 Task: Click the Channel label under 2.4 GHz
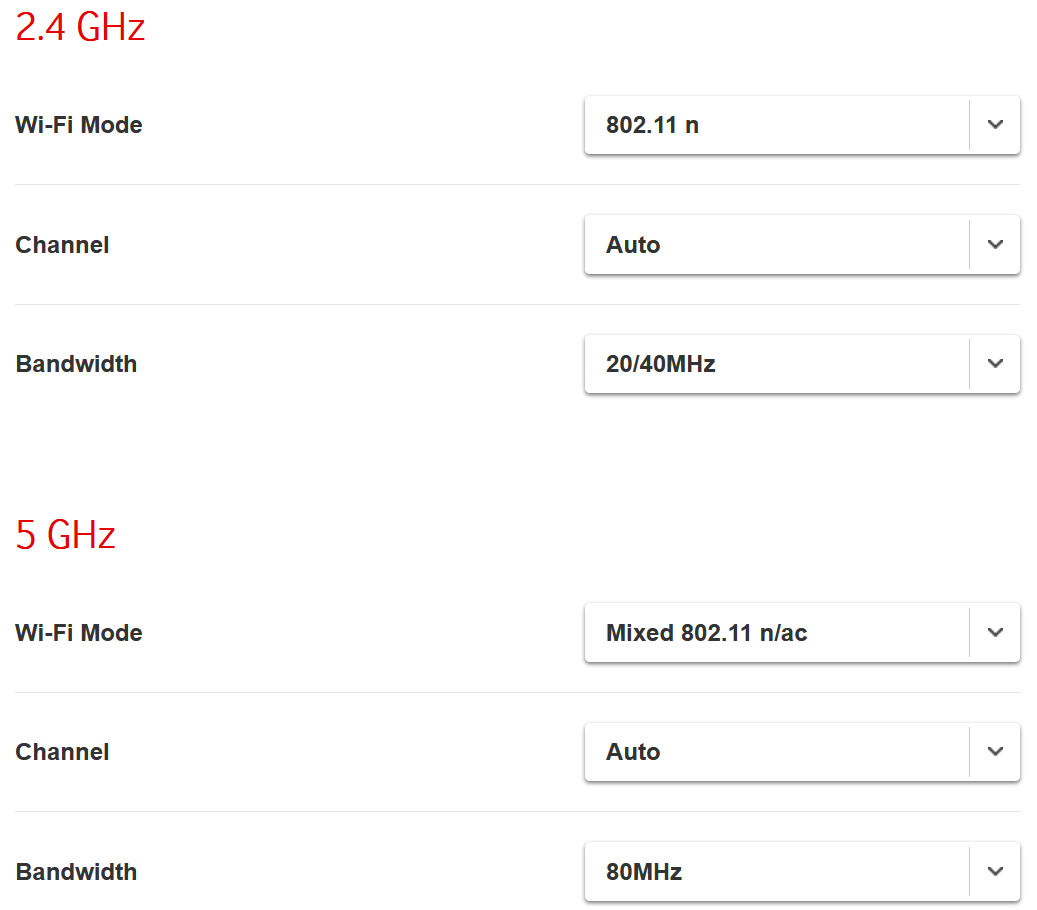pyautogui.click(x=62, y=245)
